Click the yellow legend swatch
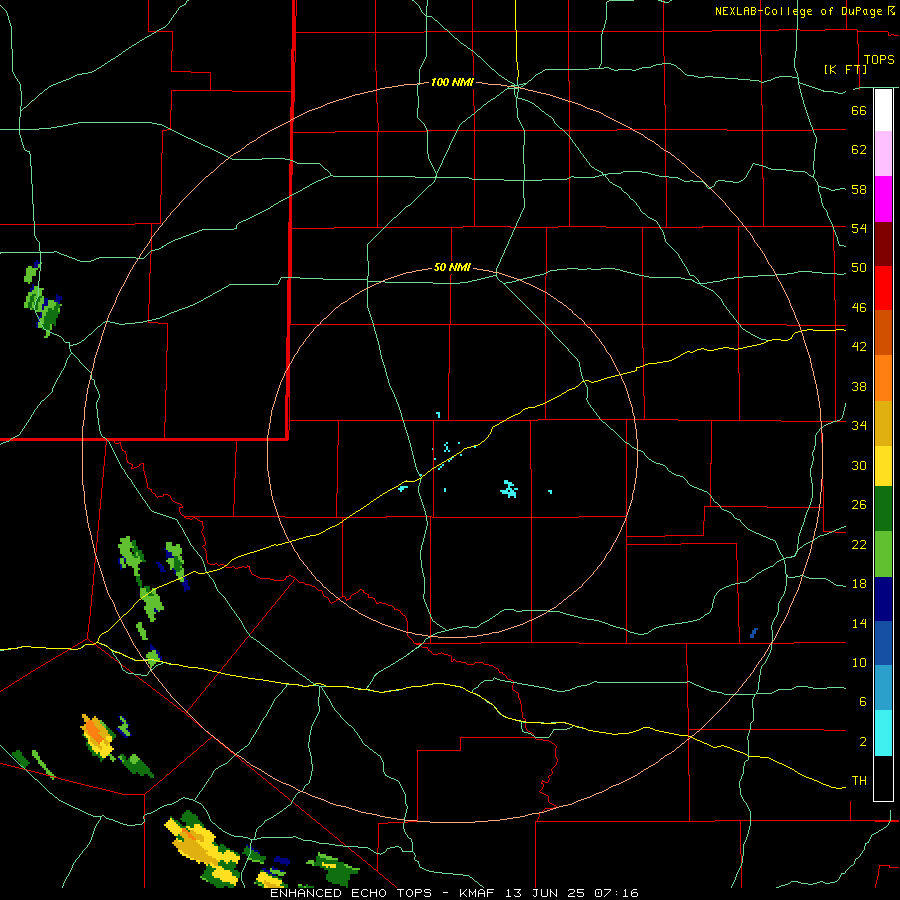Image resolution: width=900 pixels, height=900 pixels. click(883, 466)
